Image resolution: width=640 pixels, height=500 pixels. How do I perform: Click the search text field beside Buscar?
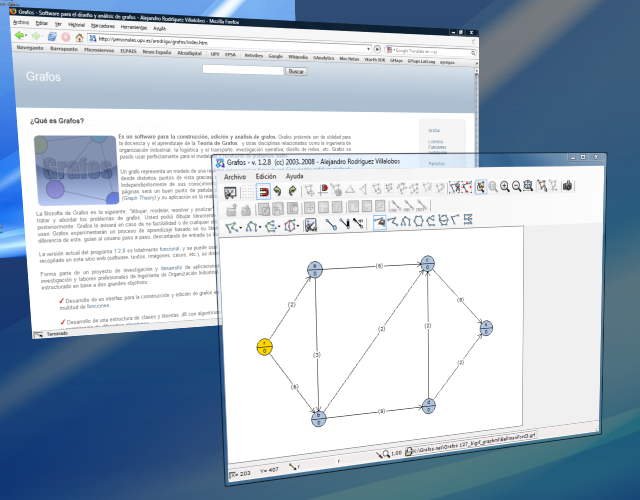242,71
